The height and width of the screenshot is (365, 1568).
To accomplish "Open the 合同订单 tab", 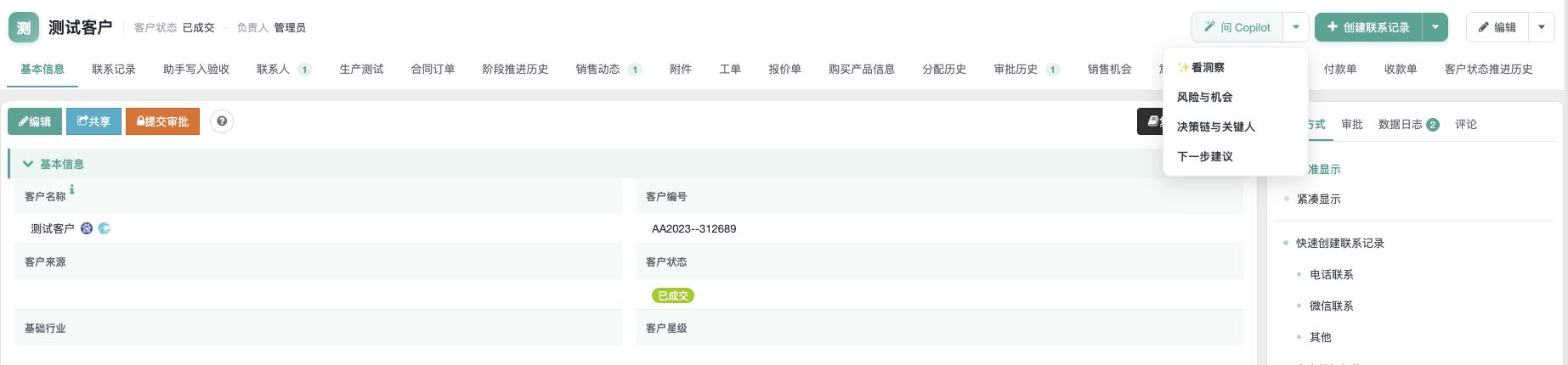I will (x=433, y=69).
